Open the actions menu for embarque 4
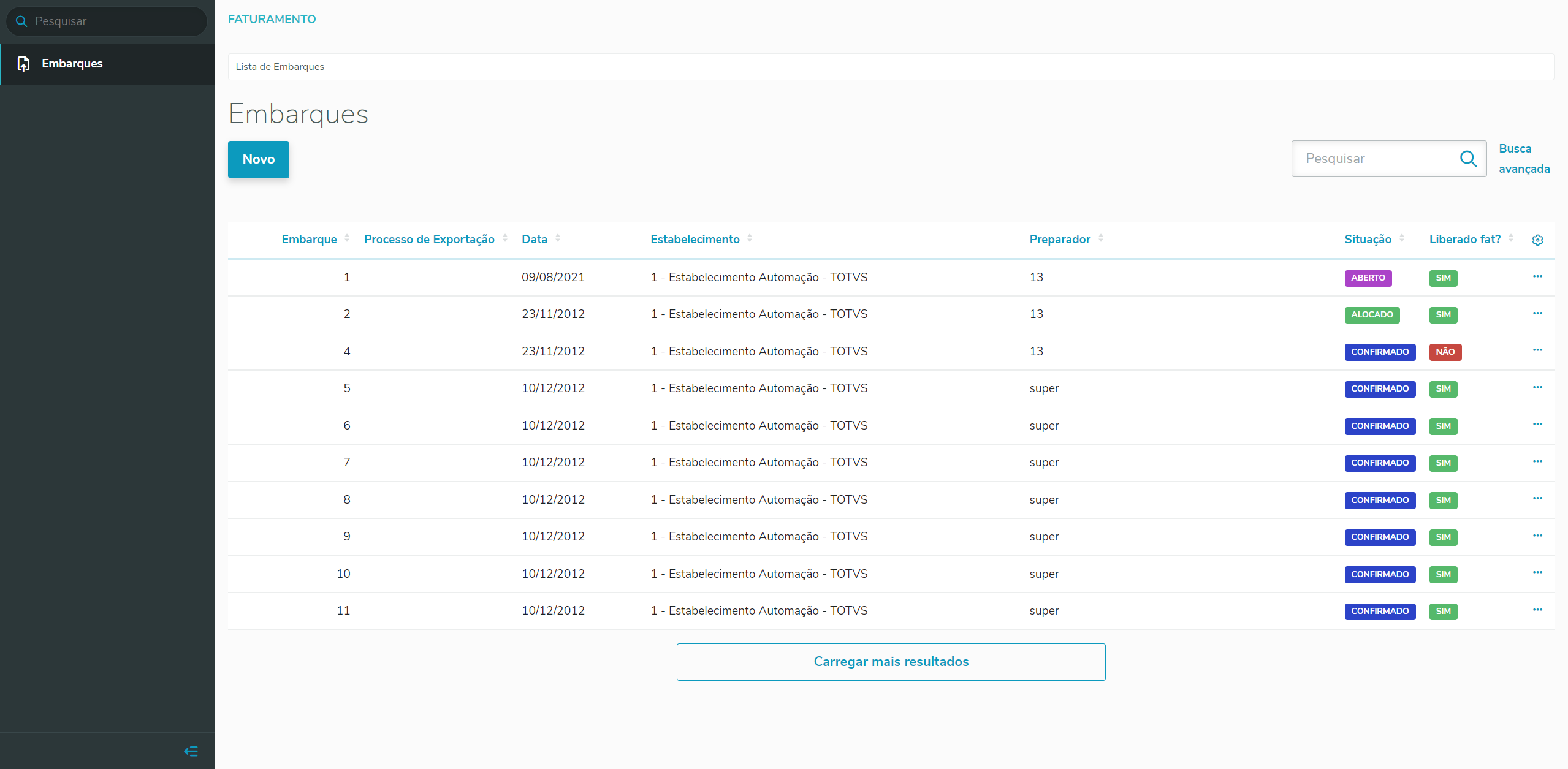Screen dimensions: 1568x769 point(1537,350)
